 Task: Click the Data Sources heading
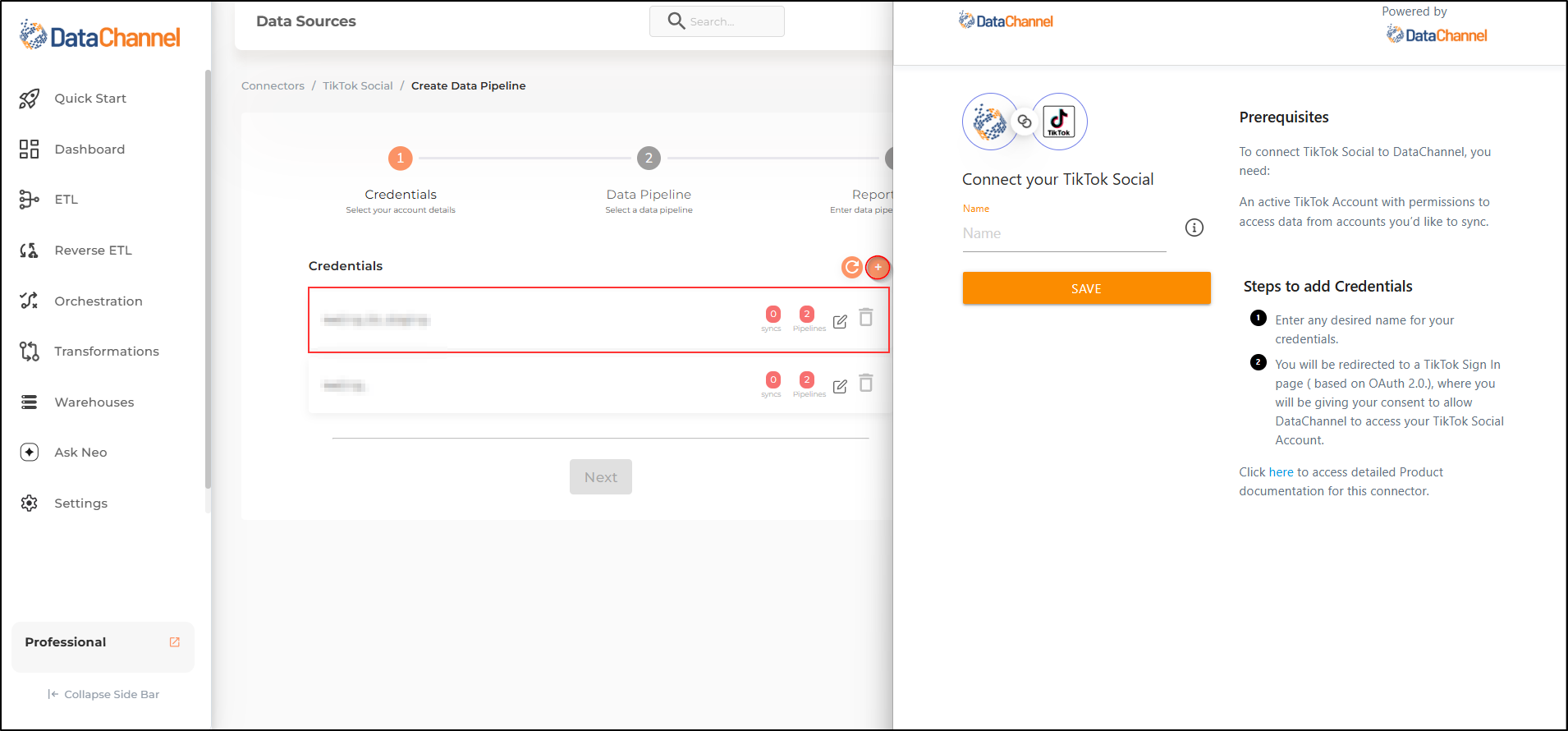[306, 21]
